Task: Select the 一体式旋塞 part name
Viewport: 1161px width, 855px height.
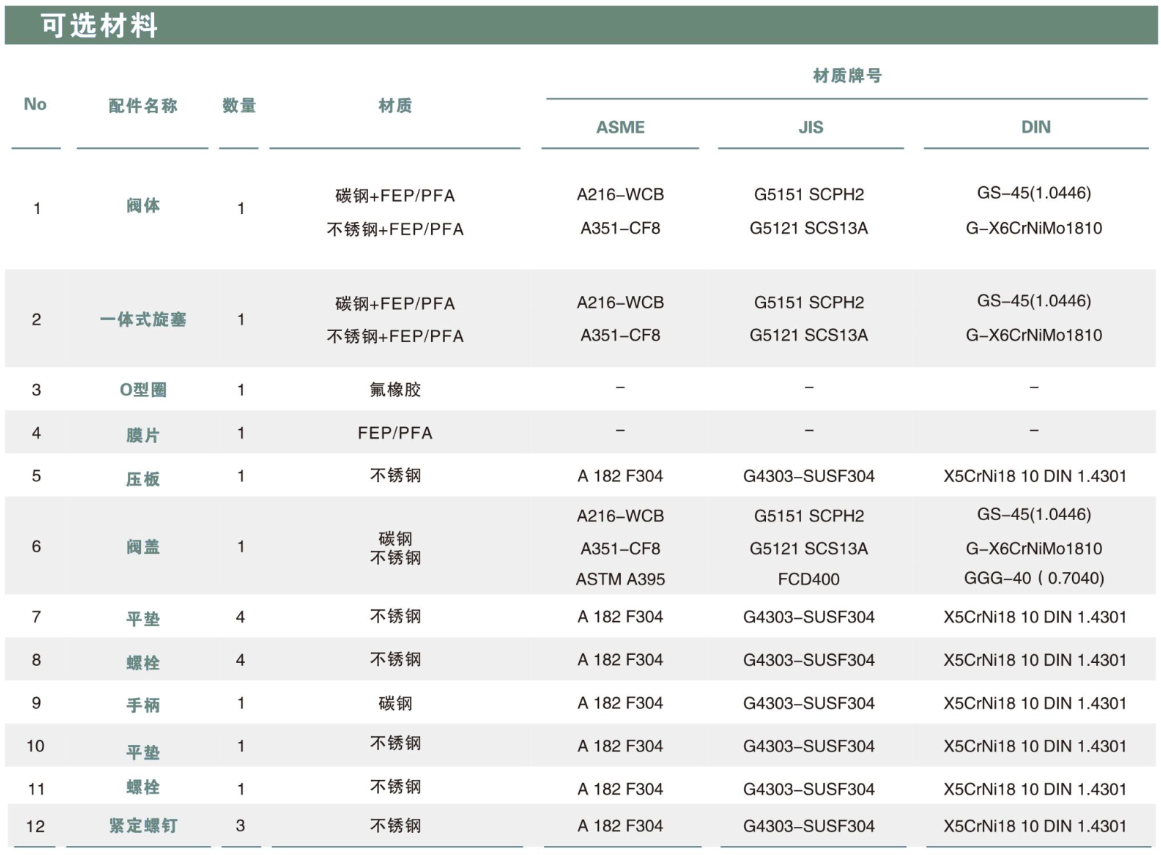Action: coord(143,320)
